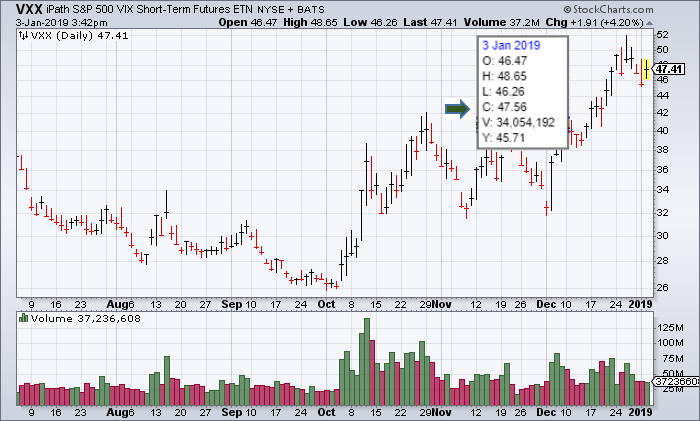700x421 pixels.
Task: Click the yellow highlighted latest price bar
Action: [647, 69]
